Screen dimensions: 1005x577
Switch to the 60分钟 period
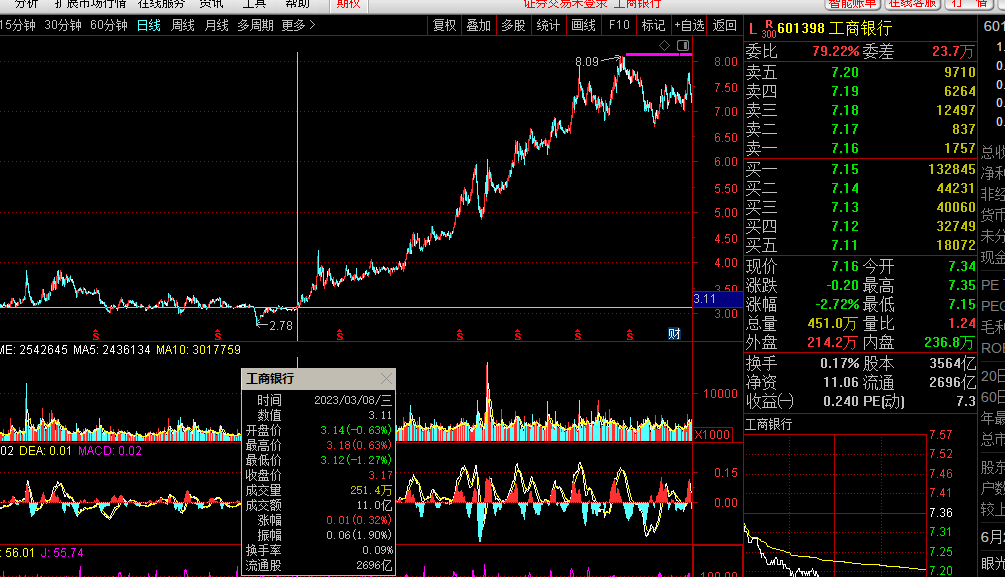pos(109,25)
